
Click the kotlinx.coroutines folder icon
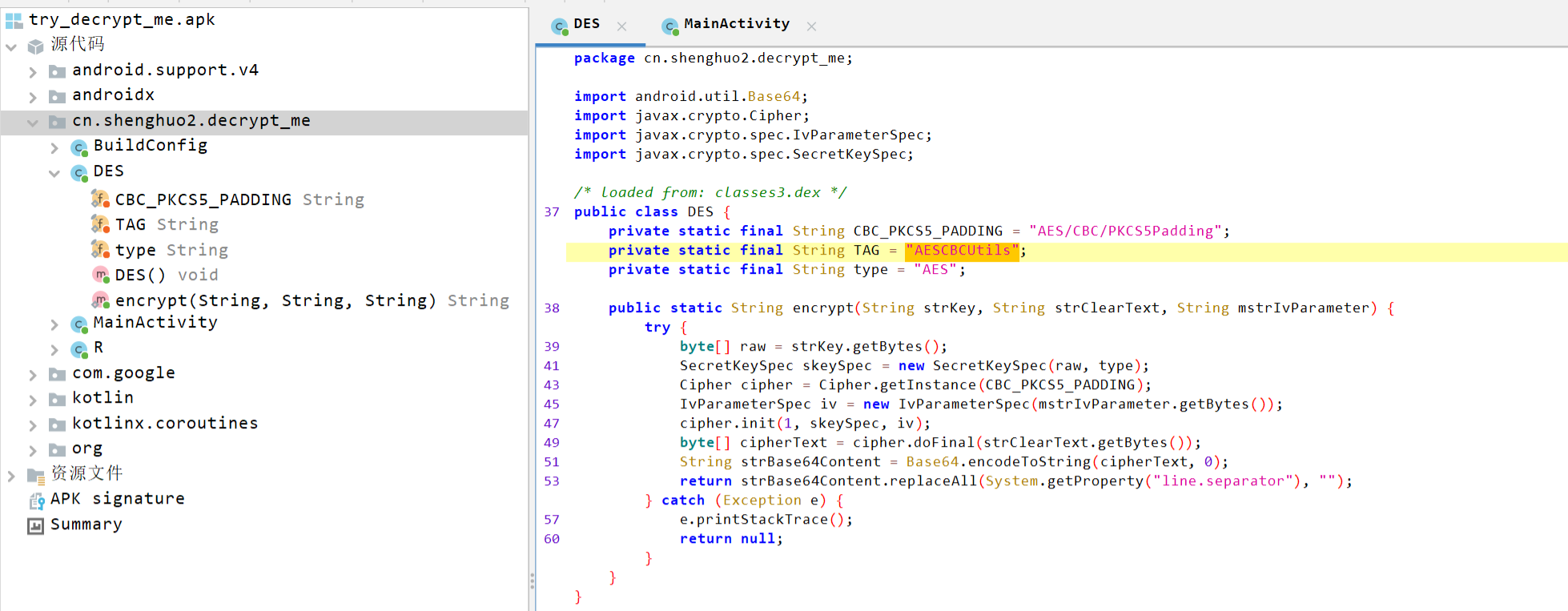57,425
